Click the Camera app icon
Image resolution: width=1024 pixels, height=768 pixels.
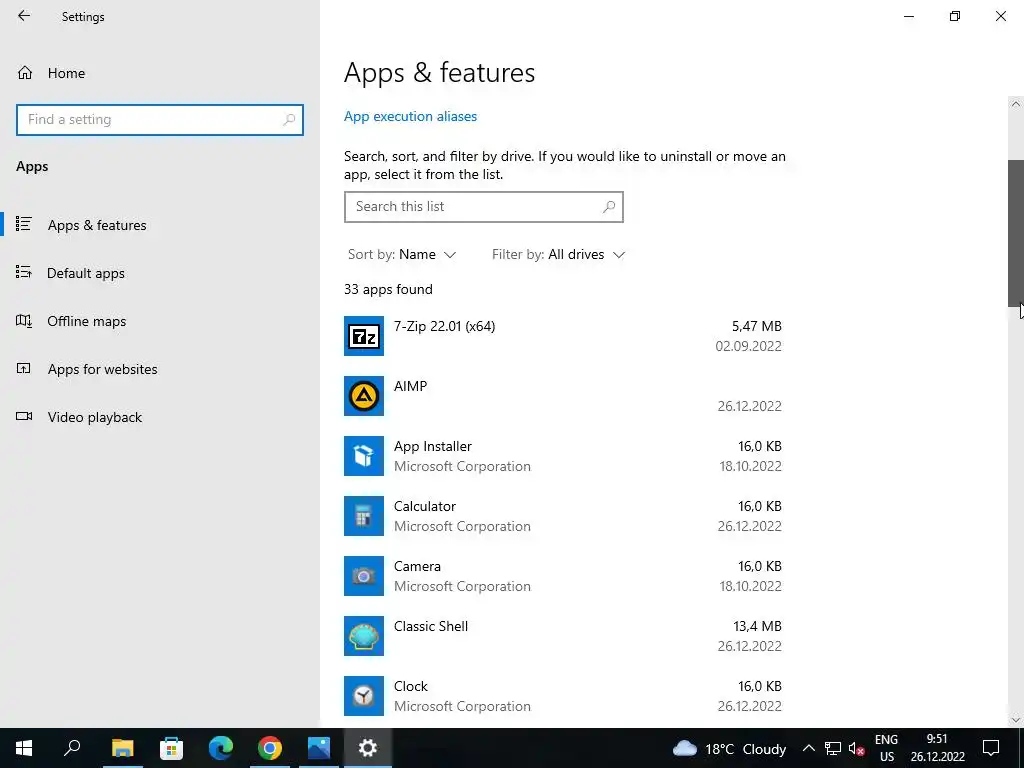(364, 576)
